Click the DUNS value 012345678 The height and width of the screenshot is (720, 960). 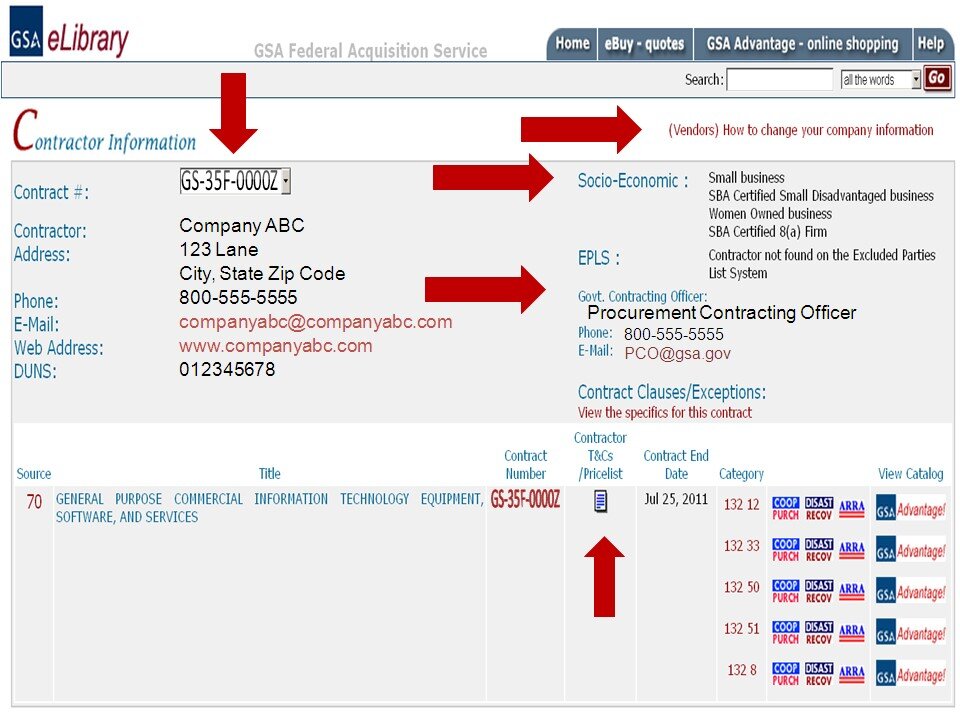227,370
